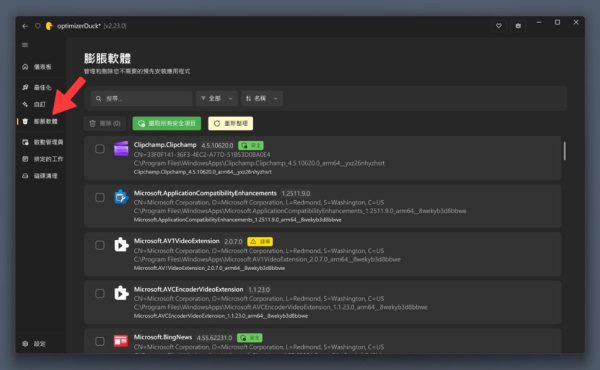This screenshot has width=600, height=370.
Task: Click Microsoft.AV1VideoExtension name text
Action: point(176,241)
